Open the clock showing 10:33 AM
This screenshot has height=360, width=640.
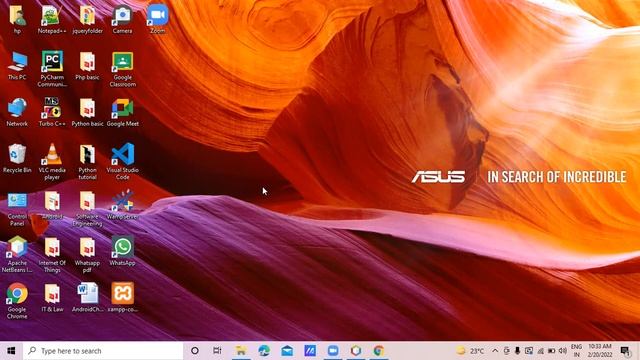point(600,351)
